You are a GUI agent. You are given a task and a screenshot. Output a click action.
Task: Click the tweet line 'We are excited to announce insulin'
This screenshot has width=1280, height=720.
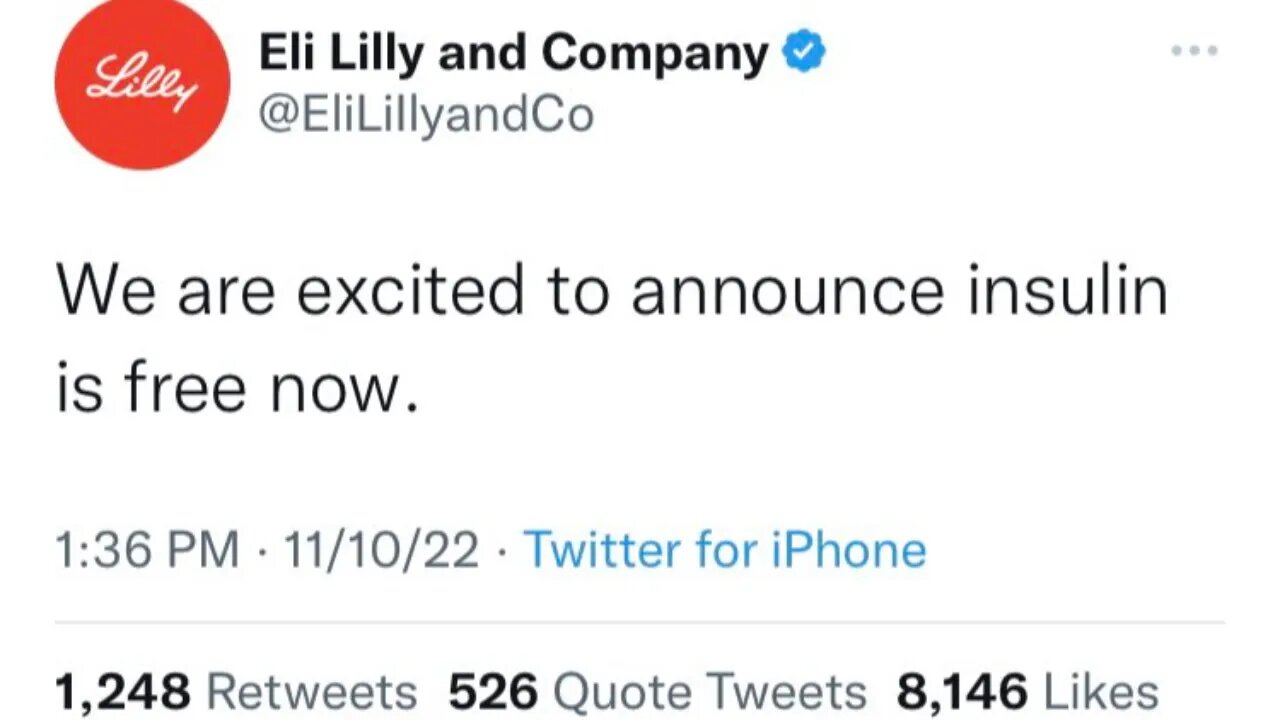click(610, 291)
